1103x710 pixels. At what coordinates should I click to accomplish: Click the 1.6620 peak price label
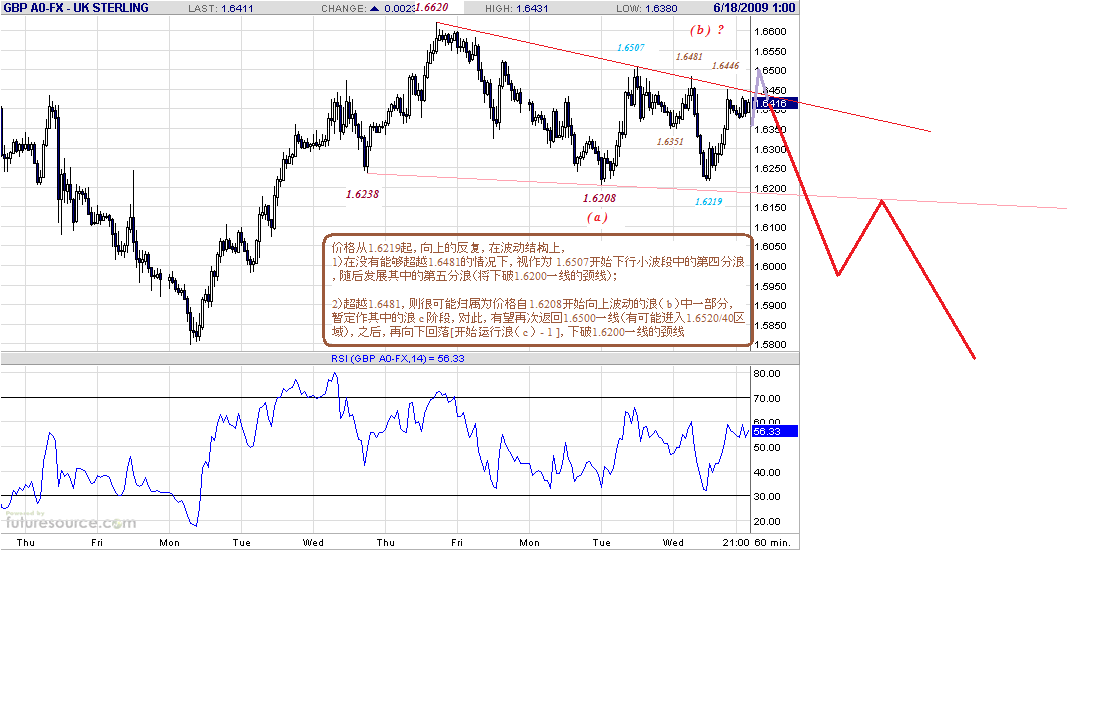click(431, 7)
